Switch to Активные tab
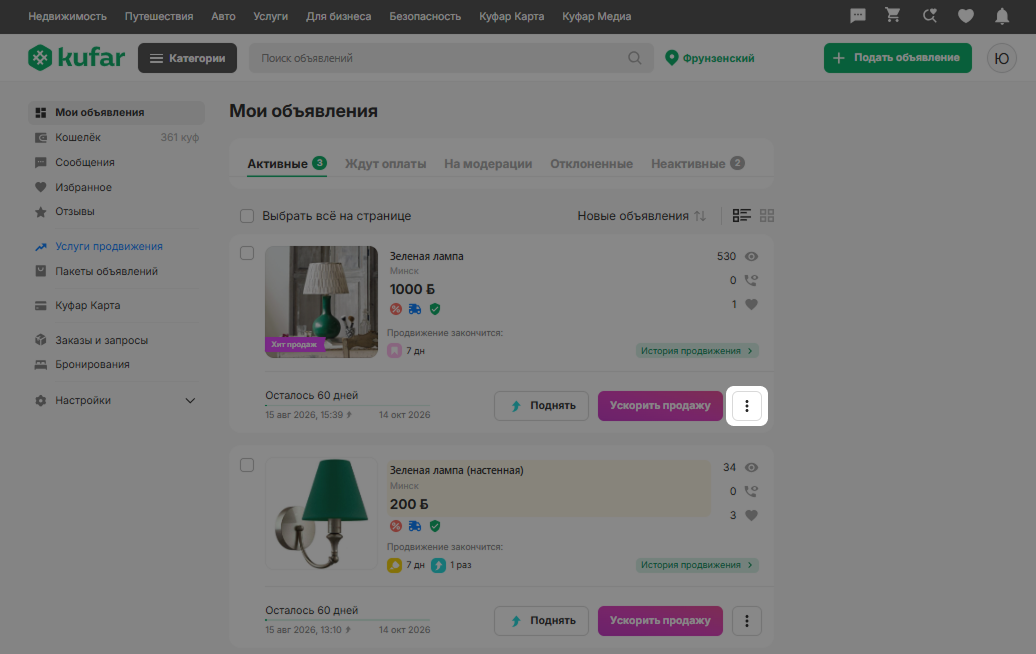This screenshot has width=1036, height=654. coord(287,163)
